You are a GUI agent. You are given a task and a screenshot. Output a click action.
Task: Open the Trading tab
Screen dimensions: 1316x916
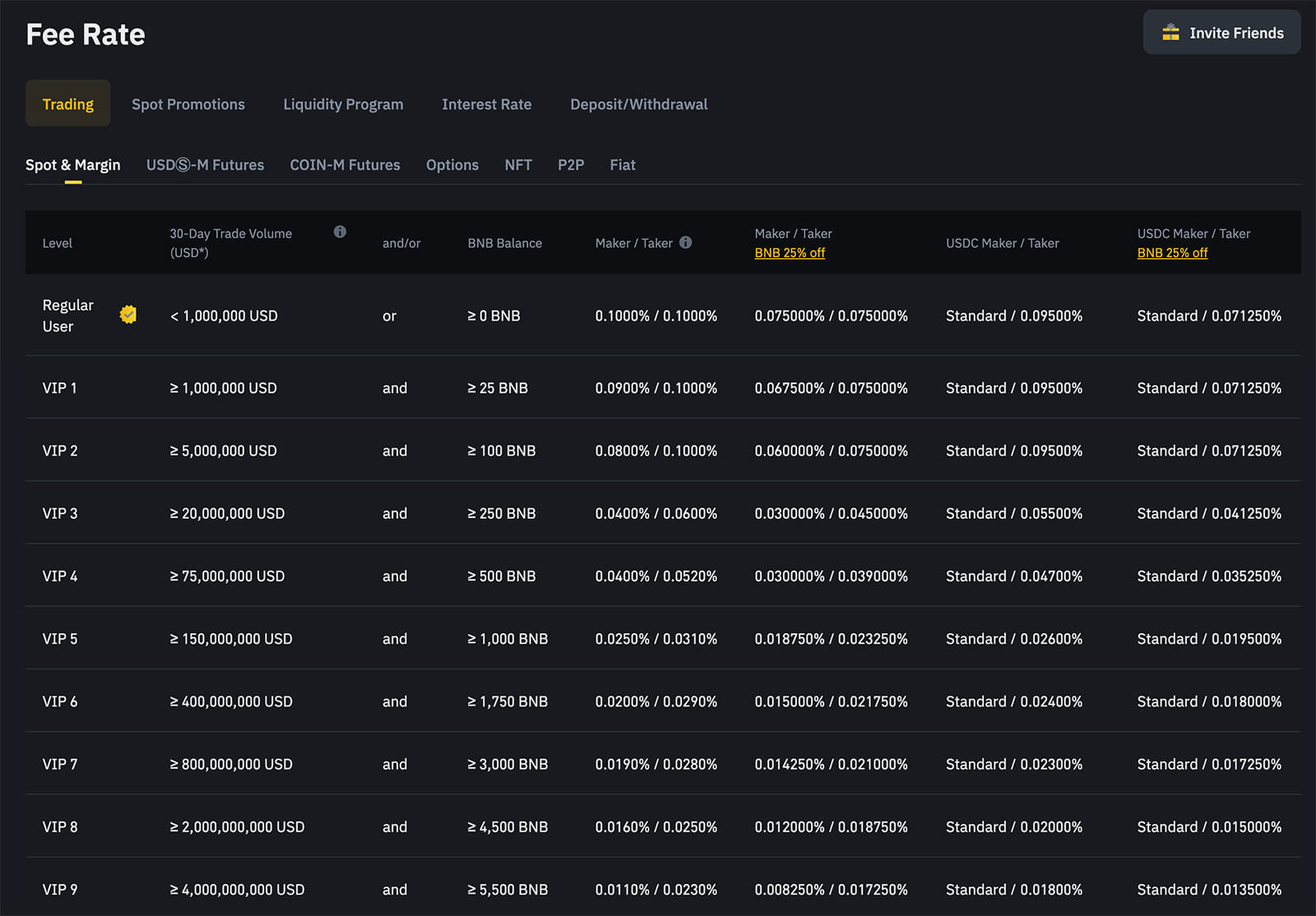[x=68, y=104]
